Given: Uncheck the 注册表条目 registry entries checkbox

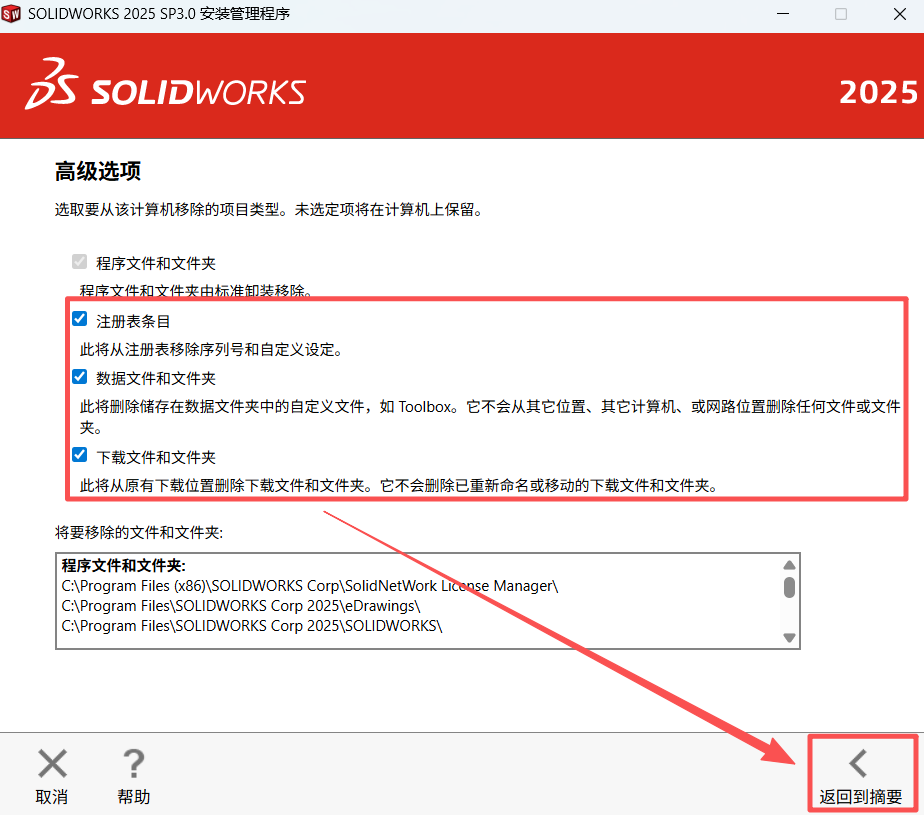Looking at the screenshot, I should (80, 319).
